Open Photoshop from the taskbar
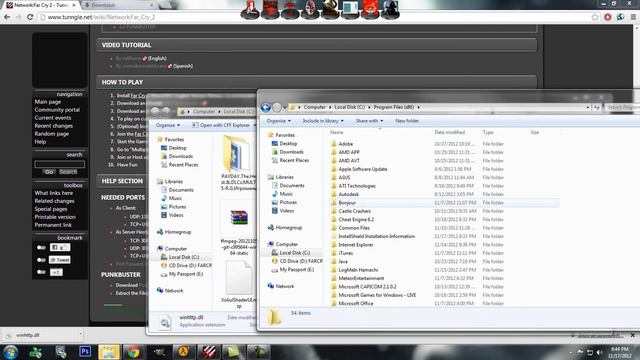The width and height of the screenshot is (640, 360). tap(85, 351)
